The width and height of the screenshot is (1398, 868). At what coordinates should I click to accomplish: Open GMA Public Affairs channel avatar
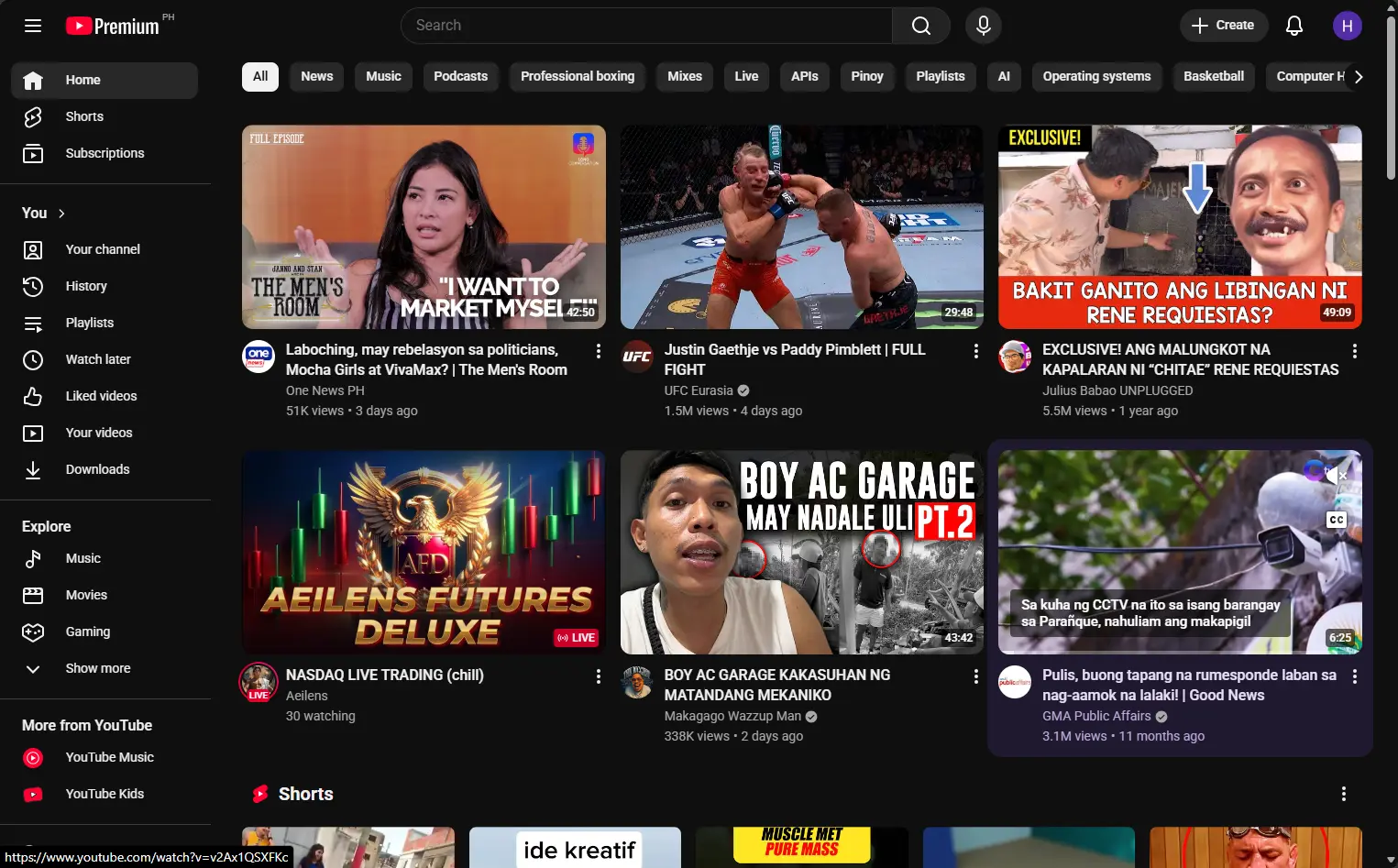1015,682
